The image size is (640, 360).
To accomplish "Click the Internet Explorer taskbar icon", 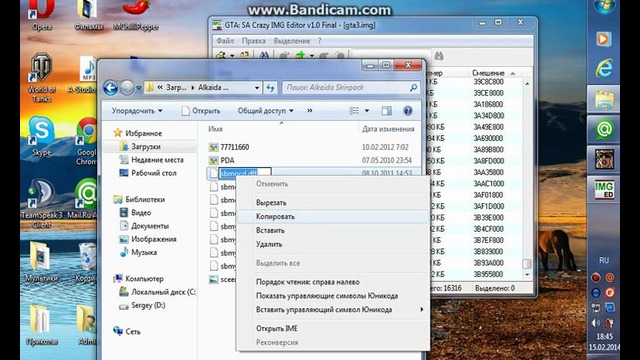I will pos(604,69).
